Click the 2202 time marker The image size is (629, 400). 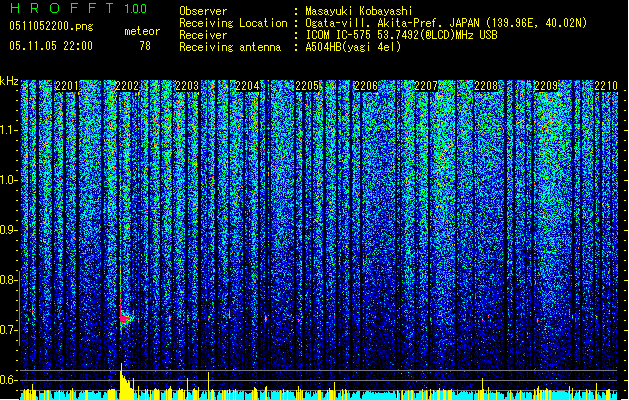[127, 86]
